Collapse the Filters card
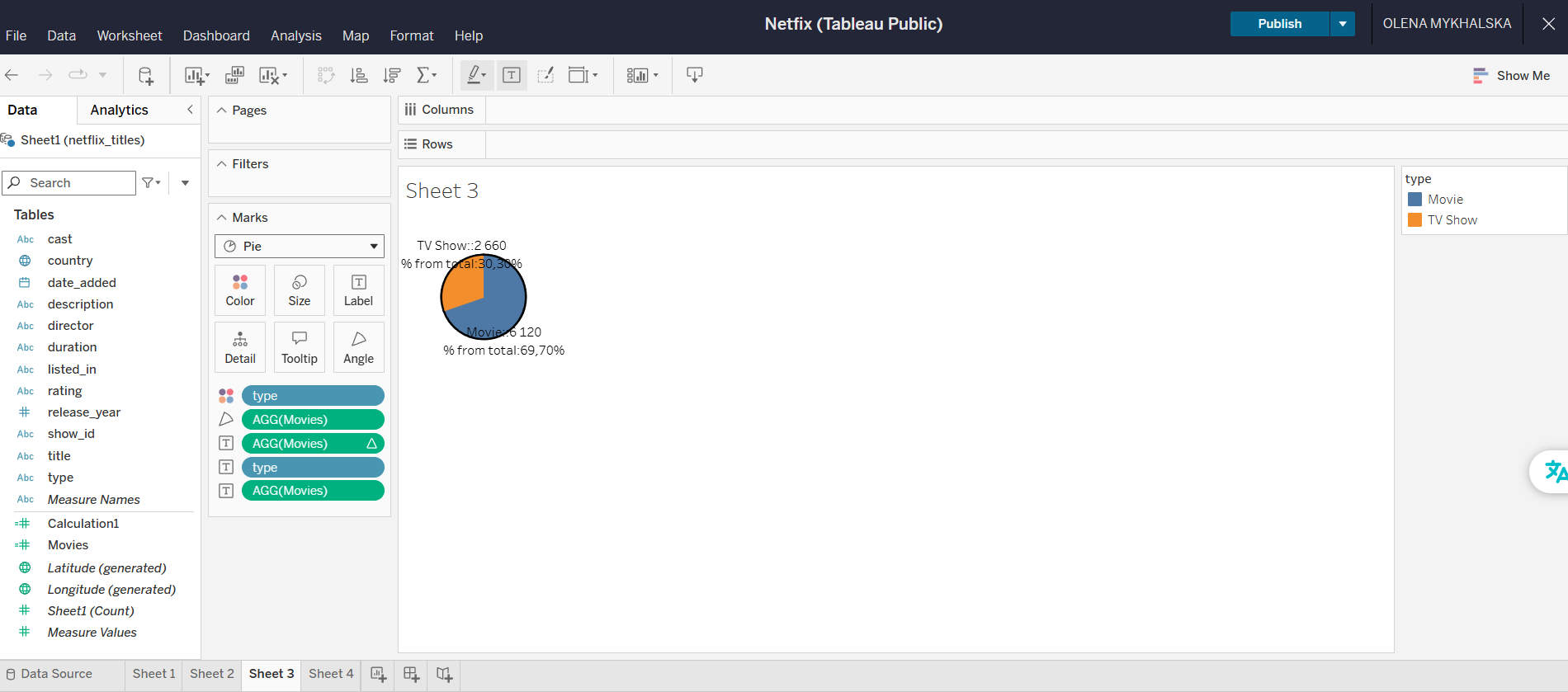1568x692 pixels. tap(221, 164)
